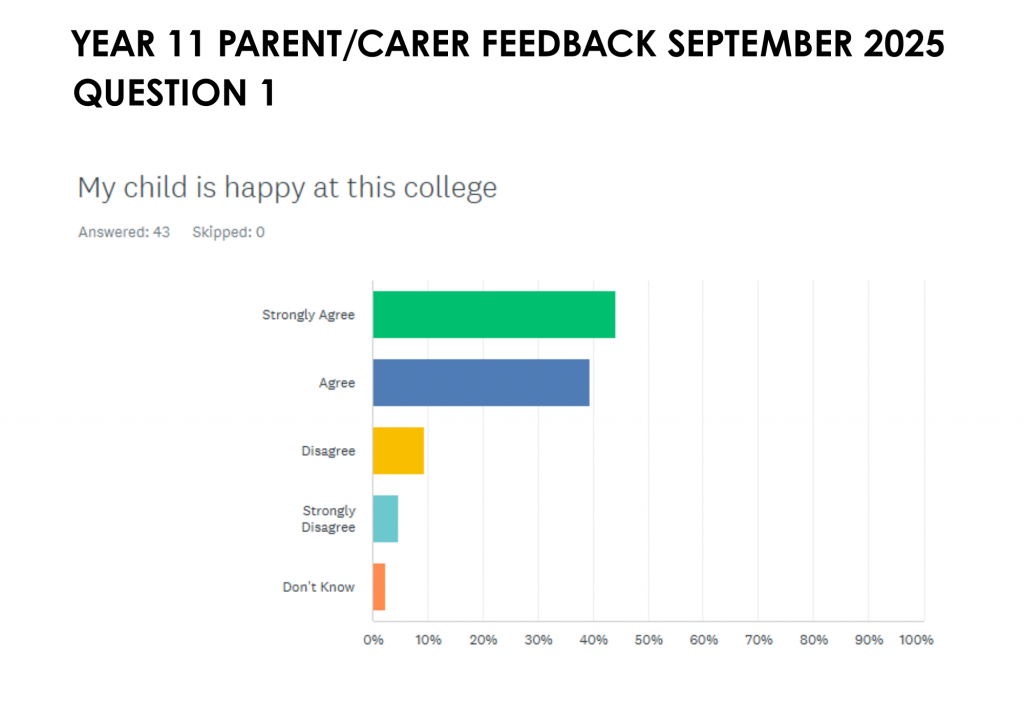
Task: Click the 100% axis tick label
Action: click(916, 640)
